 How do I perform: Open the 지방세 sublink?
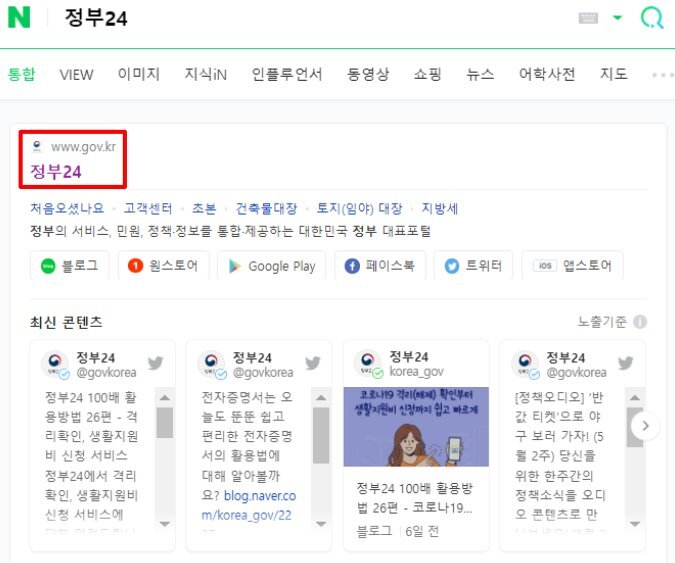click(x=440, y=208)
